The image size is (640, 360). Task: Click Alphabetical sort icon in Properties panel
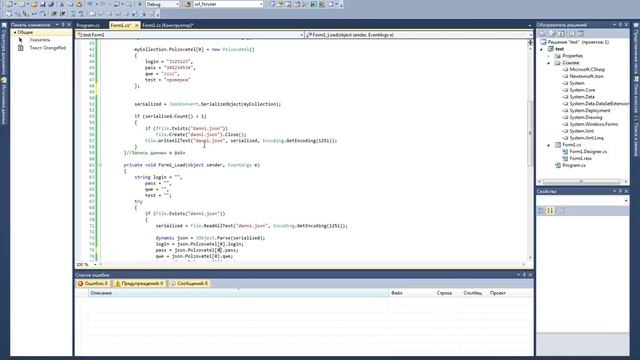[550, 211]
